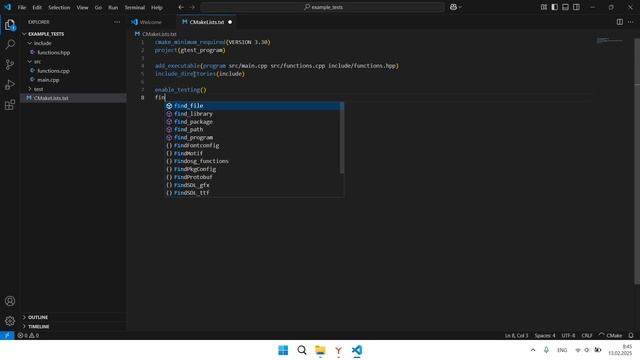
Task: Click the ENG language indicator
Action: 562,350
